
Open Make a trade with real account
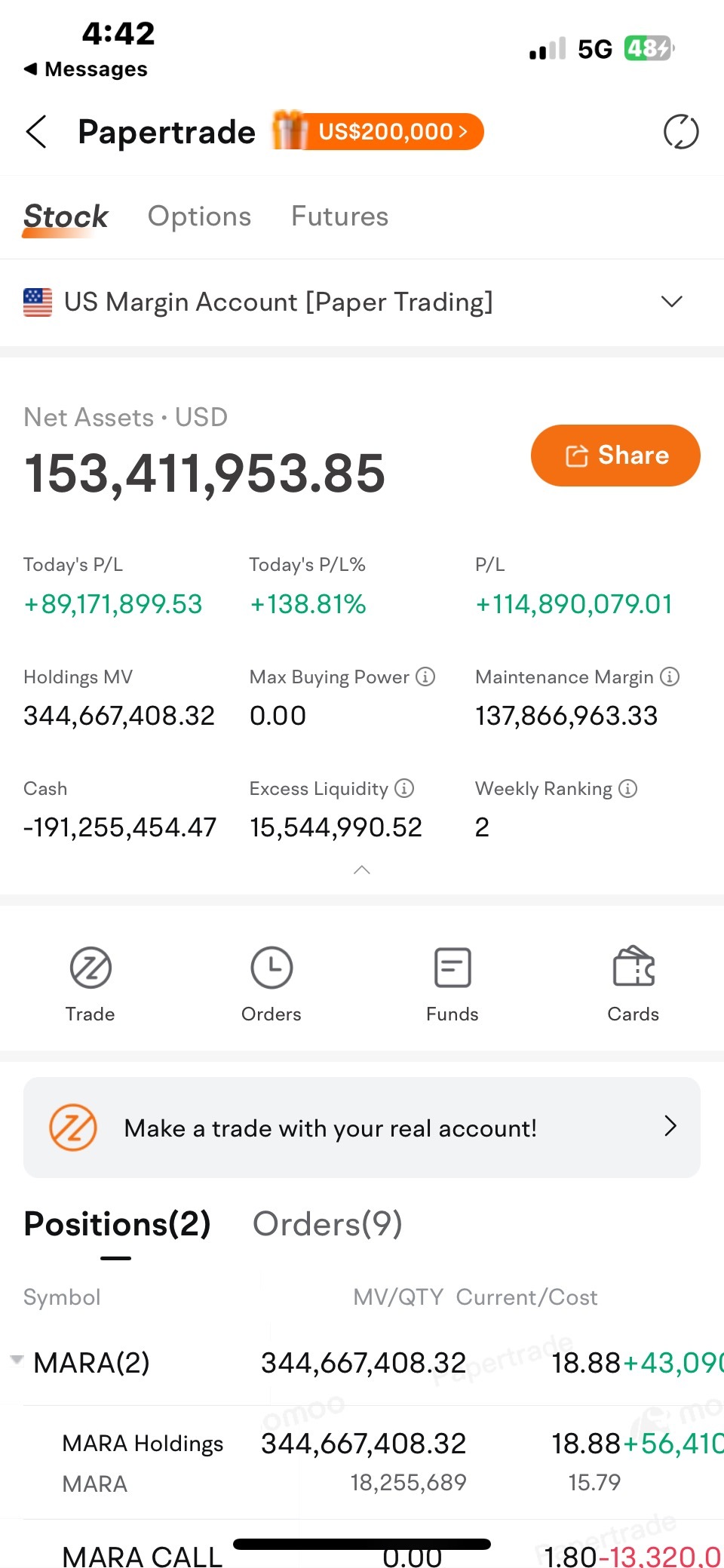tap(362, 1128)
